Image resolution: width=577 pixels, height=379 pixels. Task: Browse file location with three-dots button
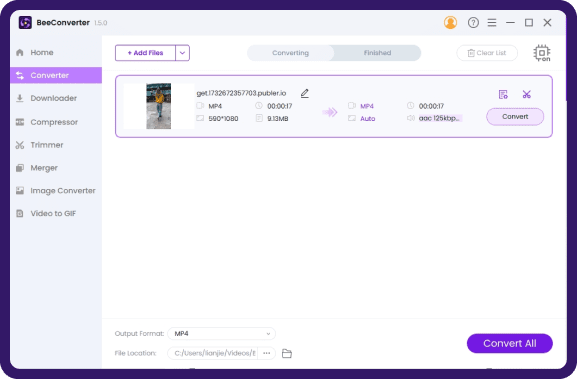[x=267, y=353]
